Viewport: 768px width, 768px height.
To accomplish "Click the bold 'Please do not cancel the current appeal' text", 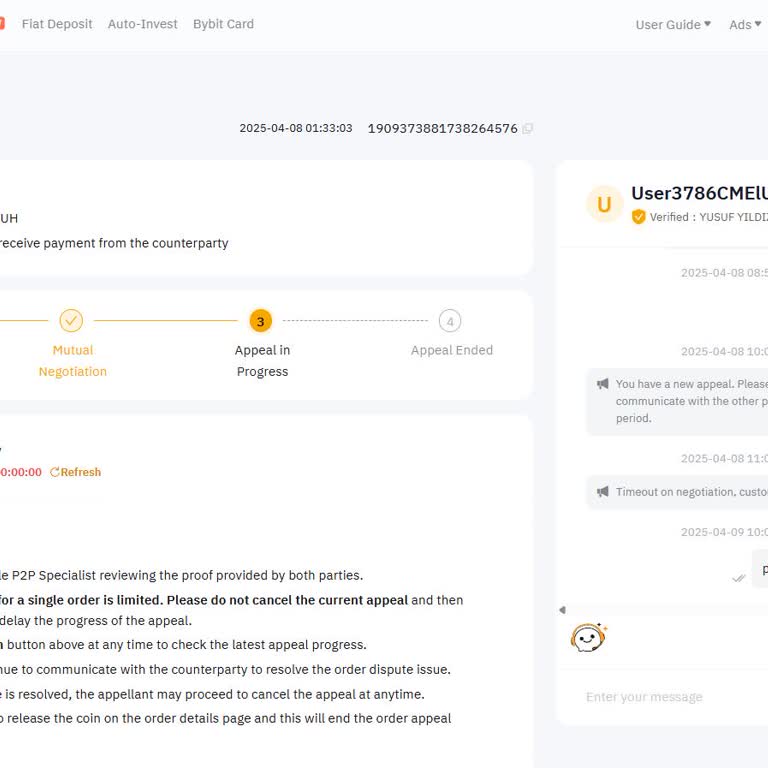I will [287, 600].
